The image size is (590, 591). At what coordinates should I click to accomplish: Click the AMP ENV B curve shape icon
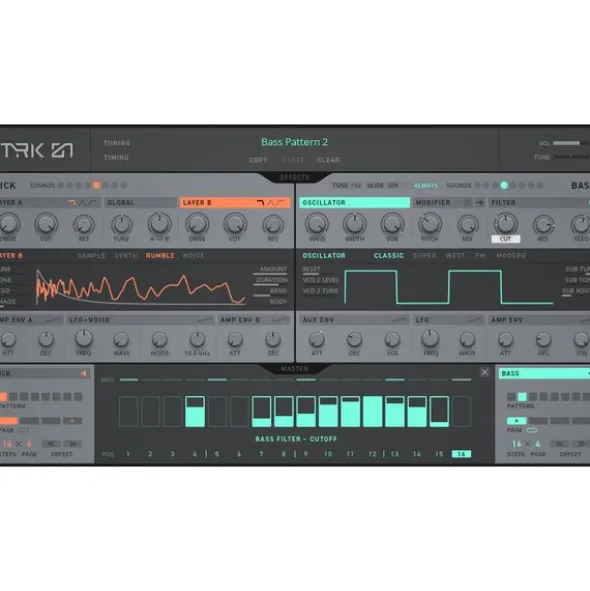[x=280, y=320]
